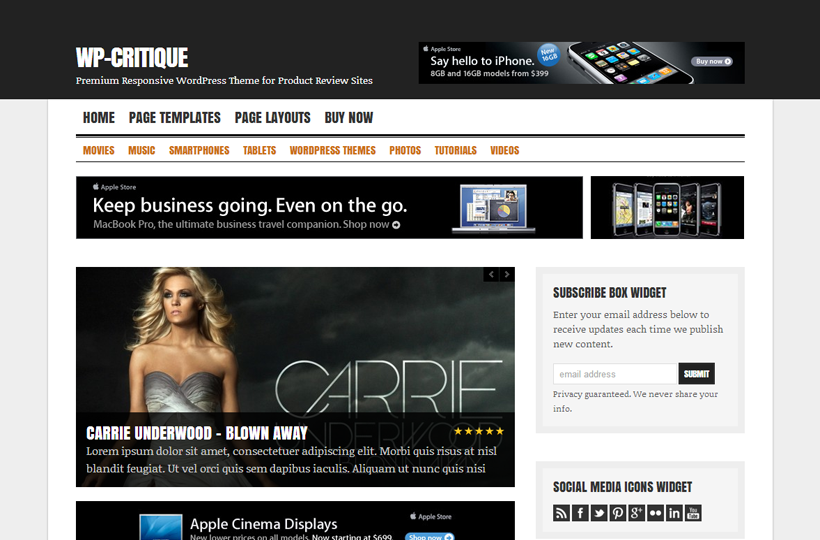Click the Privacy guaranteed notice text
This screenshot has width=820, height=540.
635,401
